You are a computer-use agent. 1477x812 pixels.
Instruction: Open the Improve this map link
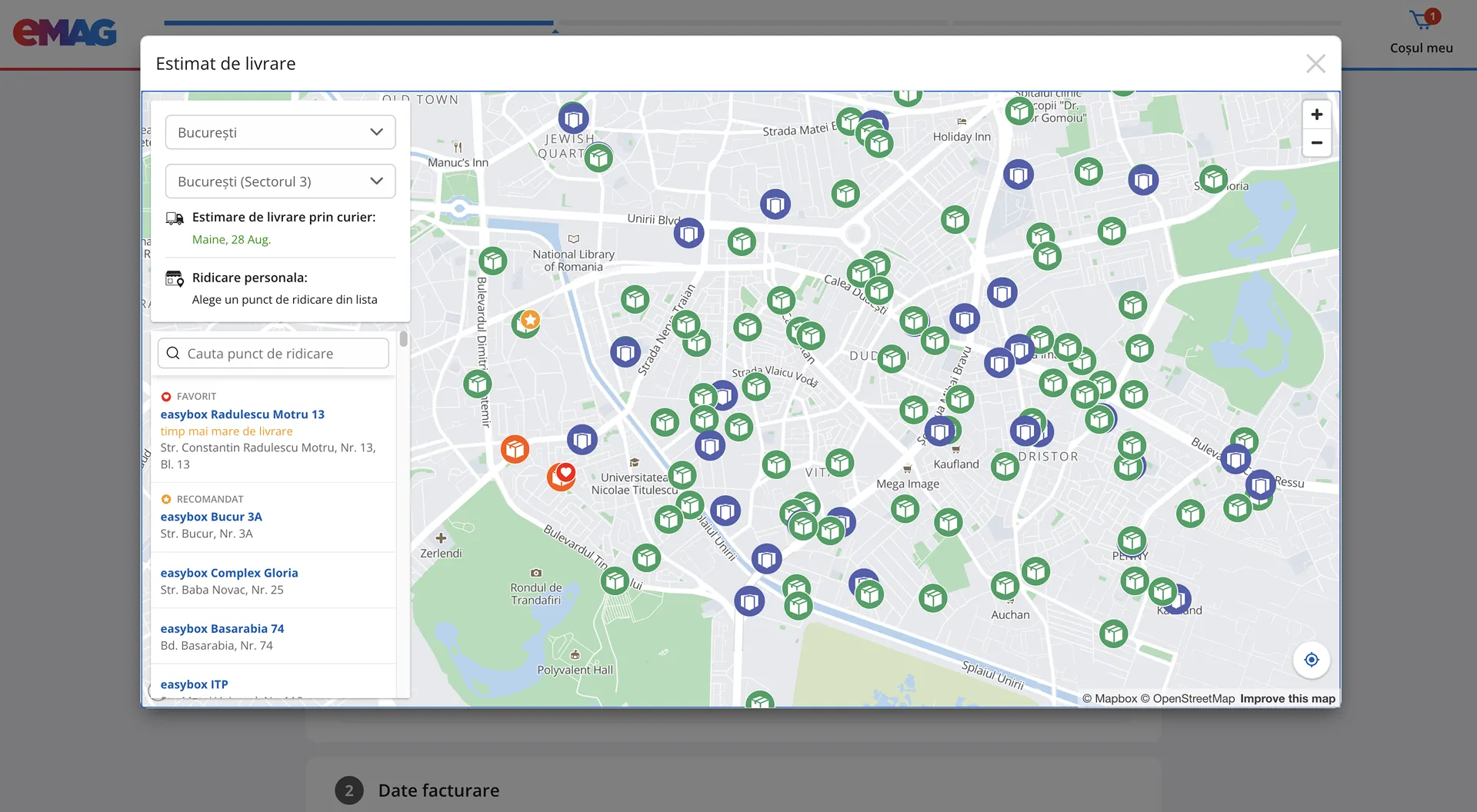coord(1288,698)
